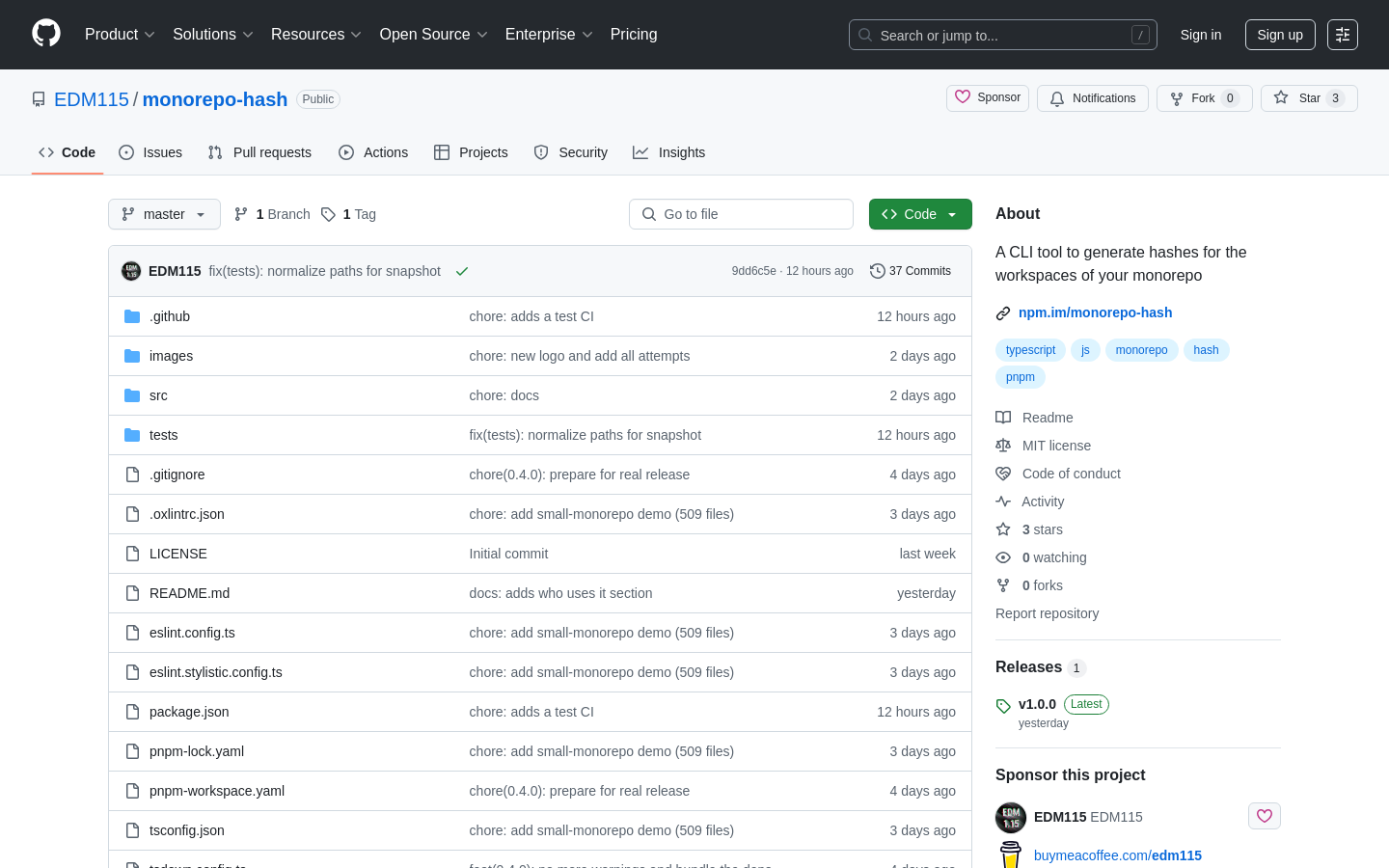
Task: Switch to the Security tab
Action: [x=571, y=152]
